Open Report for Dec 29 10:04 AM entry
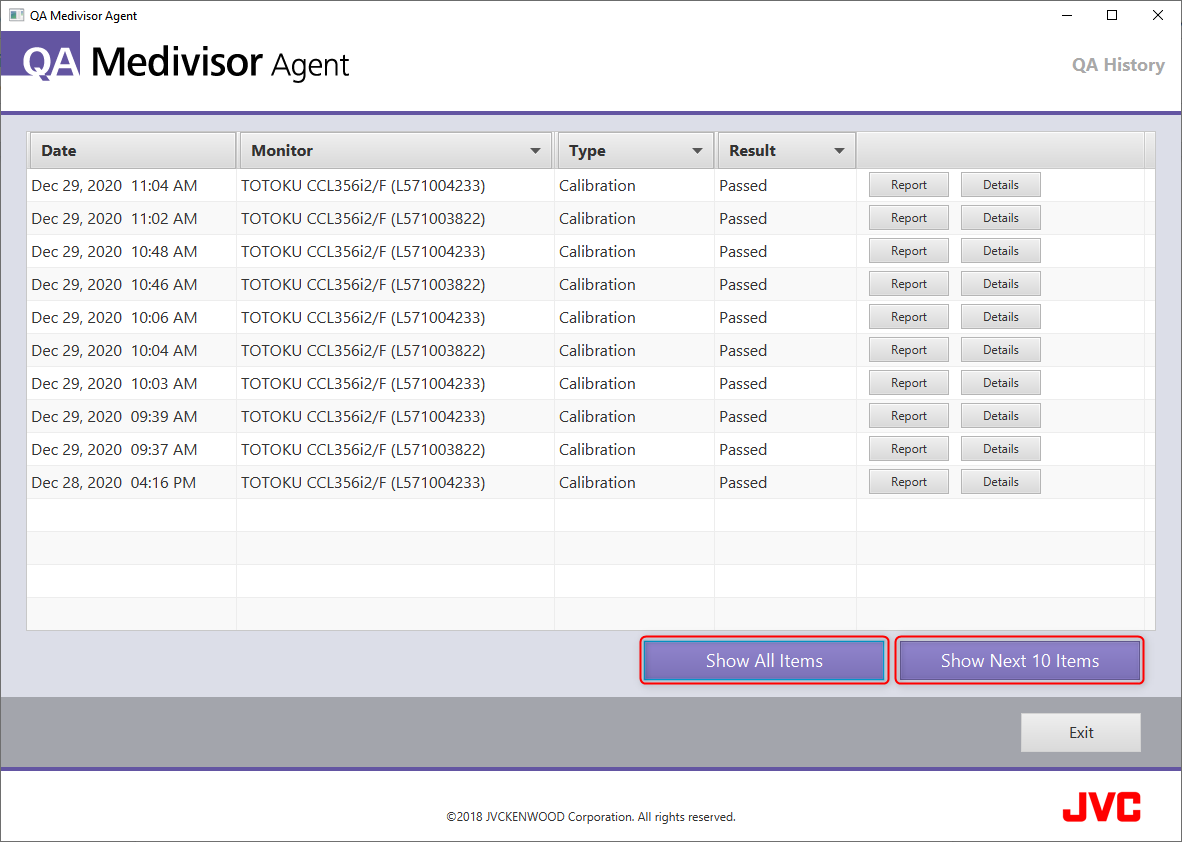Screen dimensions: 1182x842 pos(908,350)
